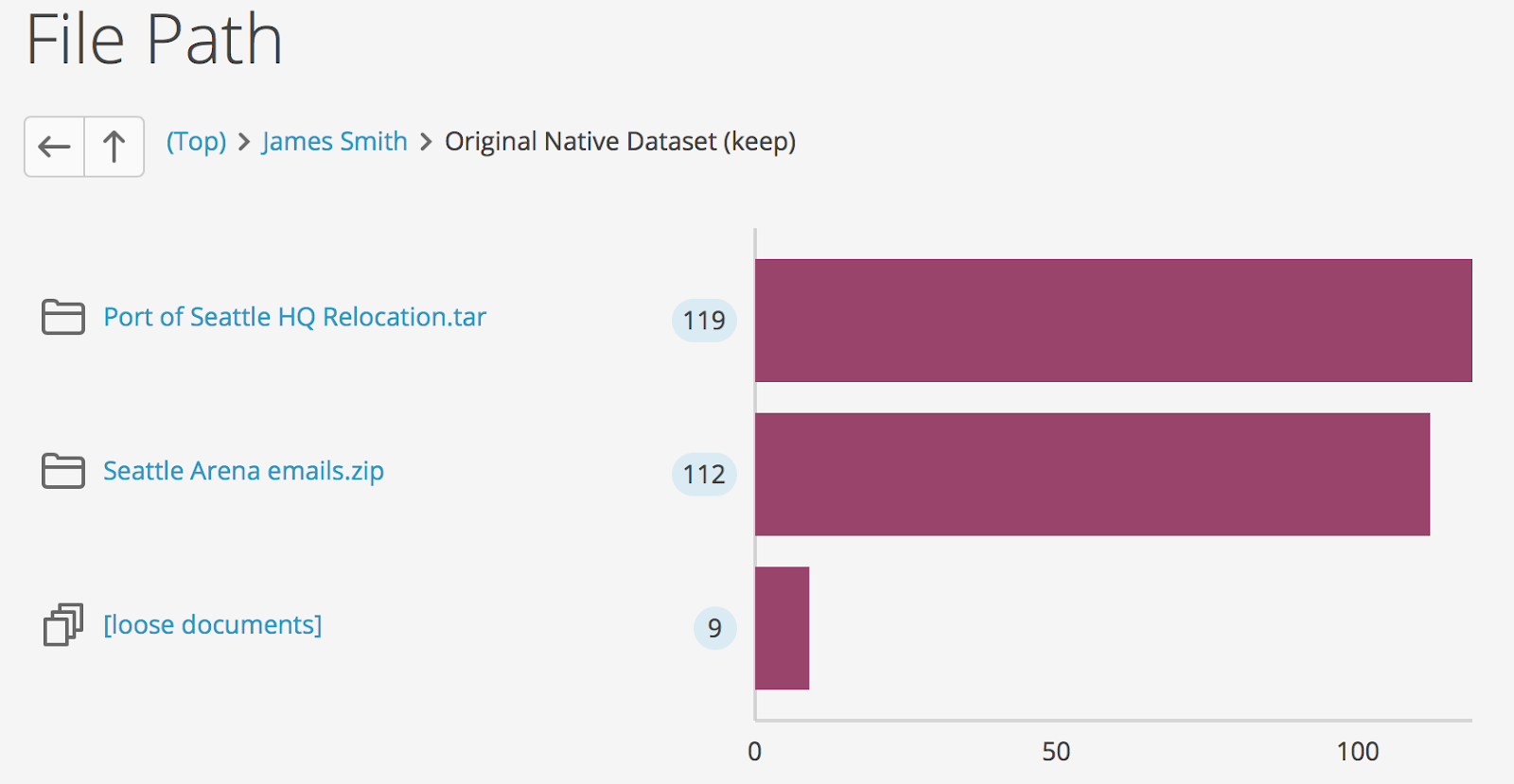Screen dimensions: 1514x784
Task: Click the folder icon beside Port of Seattle HQ Relocation.tar
Action: pyautogui.click(x=62, y=317)
